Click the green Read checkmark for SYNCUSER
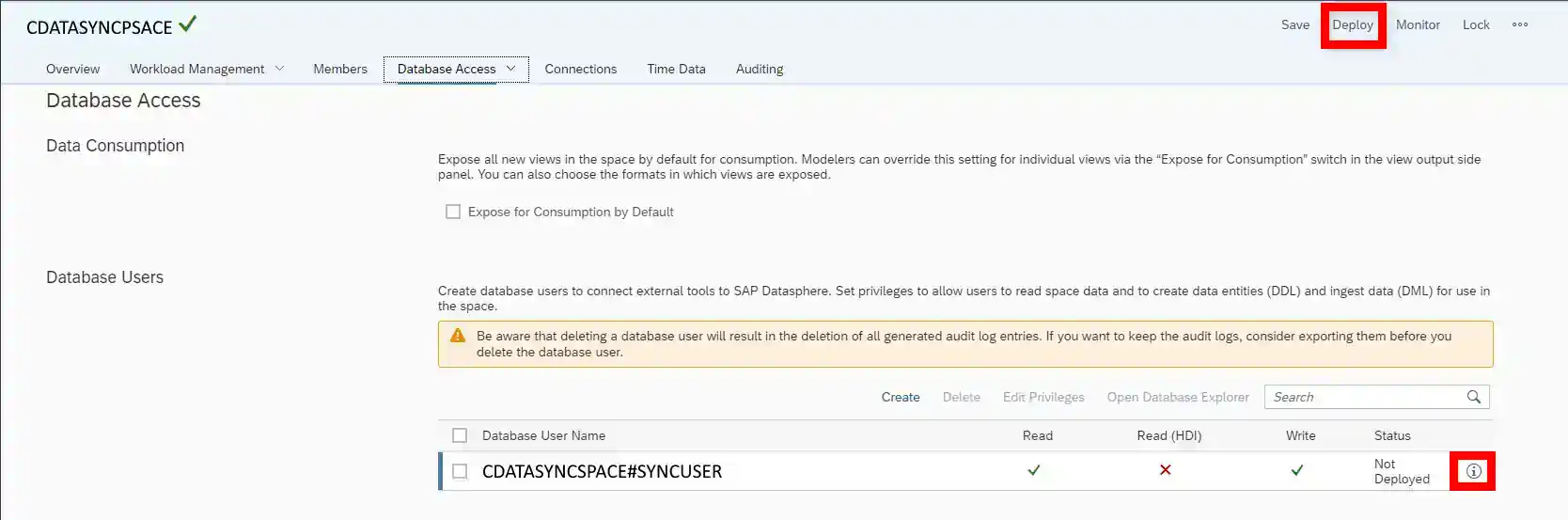The height and width of the screenshot is (520, 1568). (1033, 470)
